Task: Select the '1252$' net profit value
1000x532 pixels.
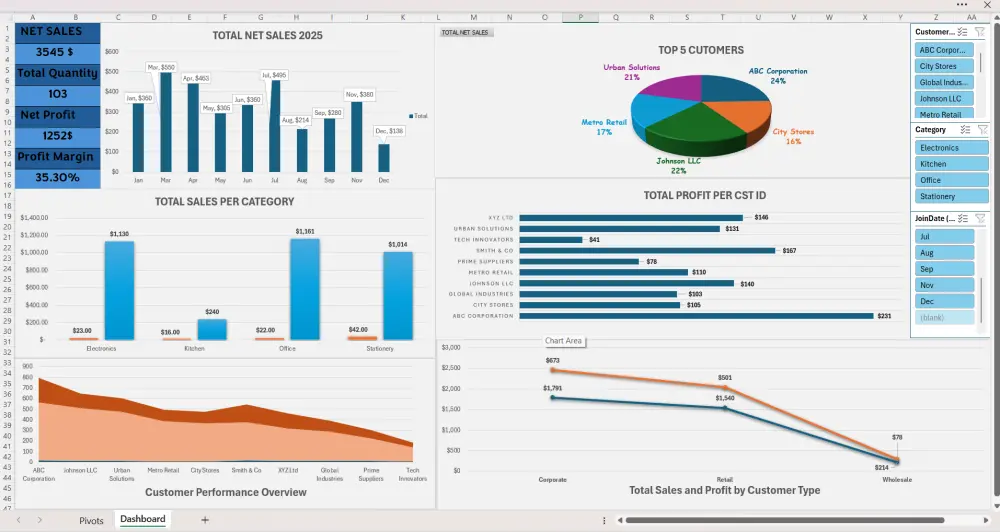Action: point(57,136)
